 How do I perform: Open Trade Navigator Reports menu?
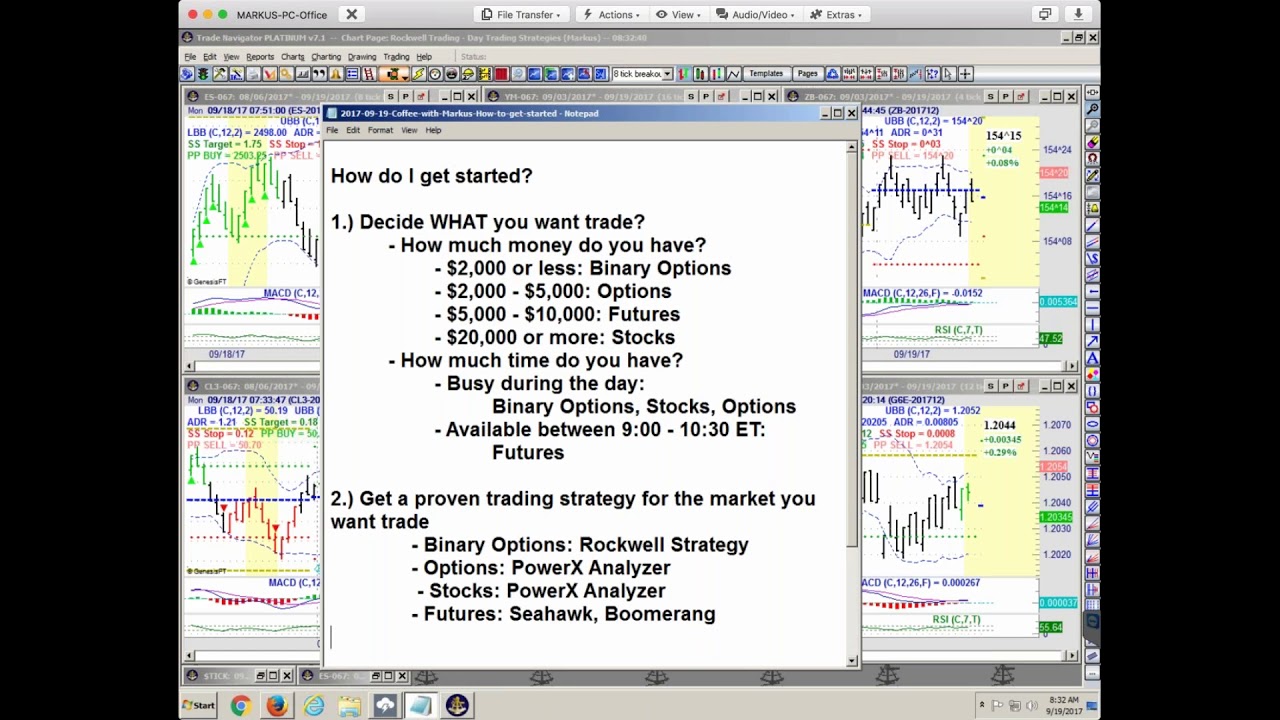click(x=260, y=57)
